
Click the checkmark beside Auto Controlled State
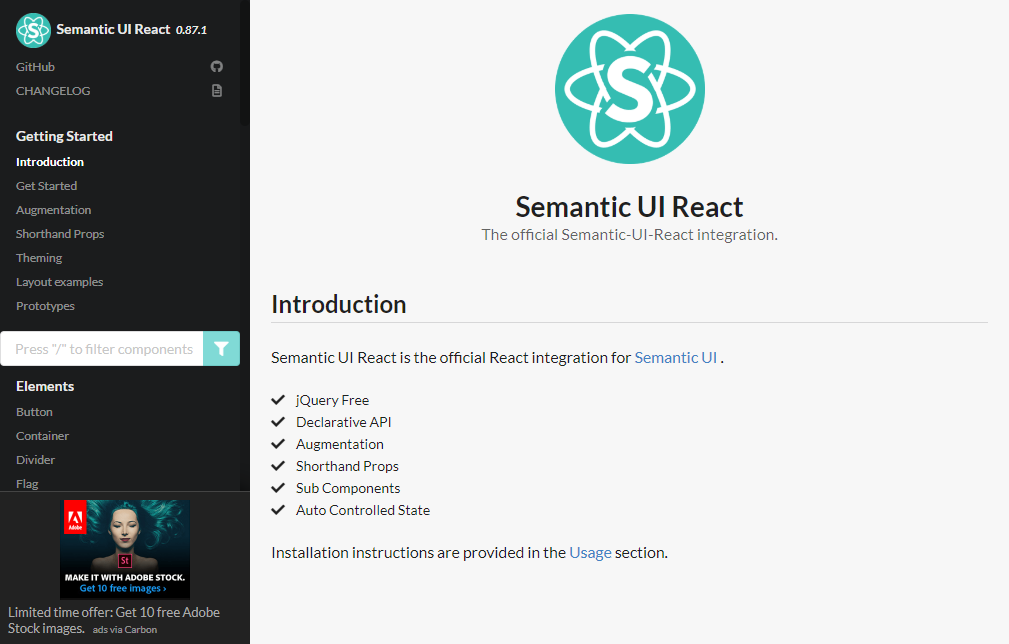[278, 510]
